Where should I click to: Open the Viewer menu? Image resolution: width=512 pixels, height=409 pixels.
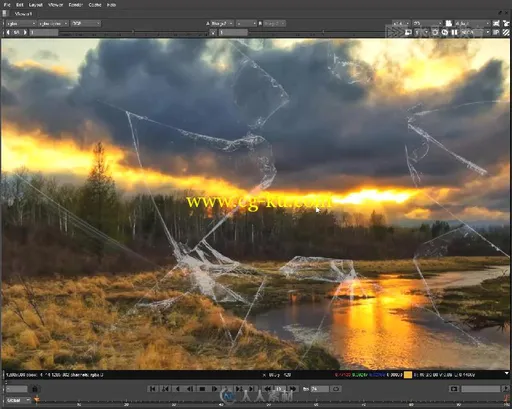point(55,5)
